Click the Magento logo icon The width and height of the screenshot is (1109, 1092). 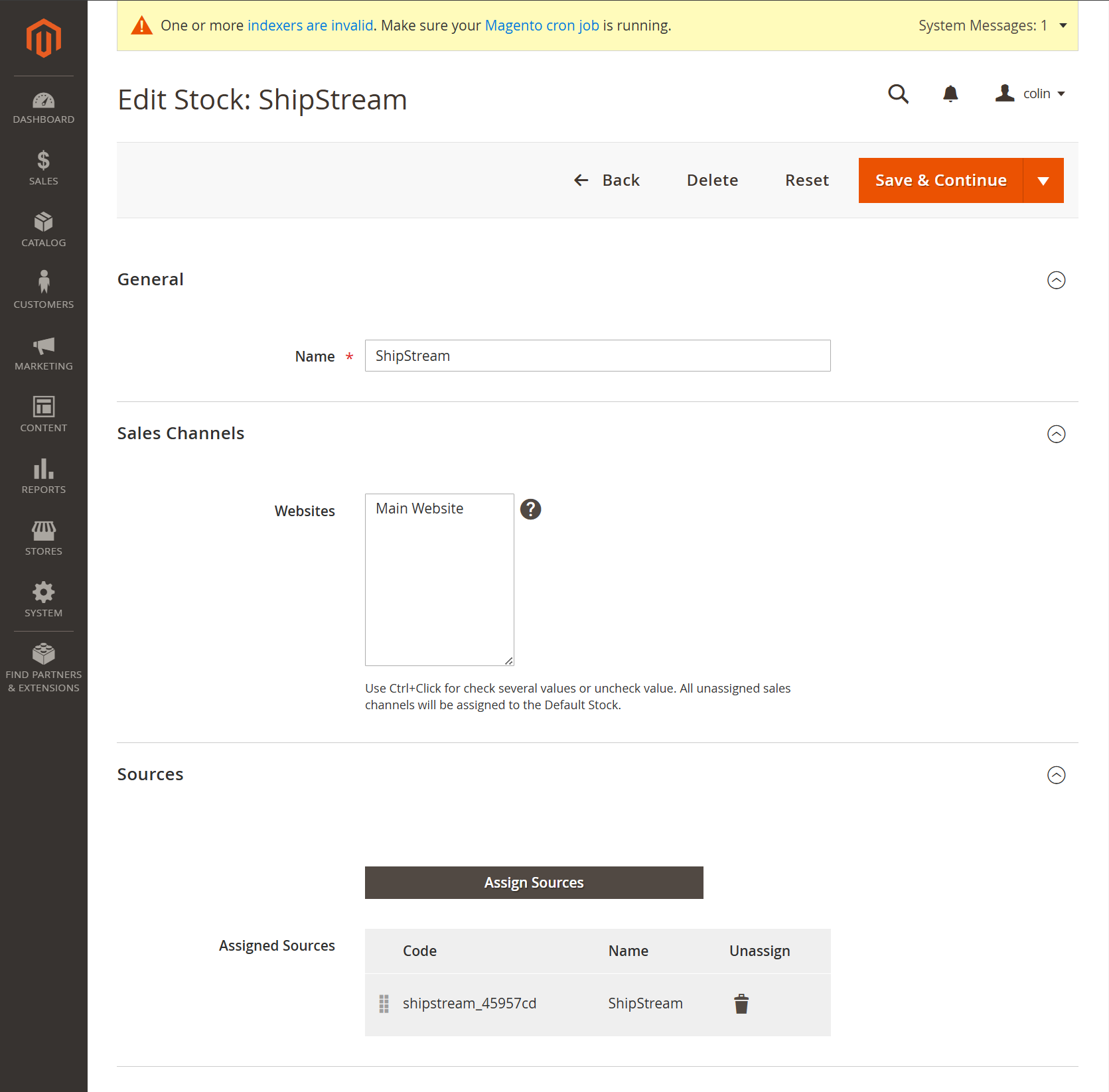coord(44,38)
